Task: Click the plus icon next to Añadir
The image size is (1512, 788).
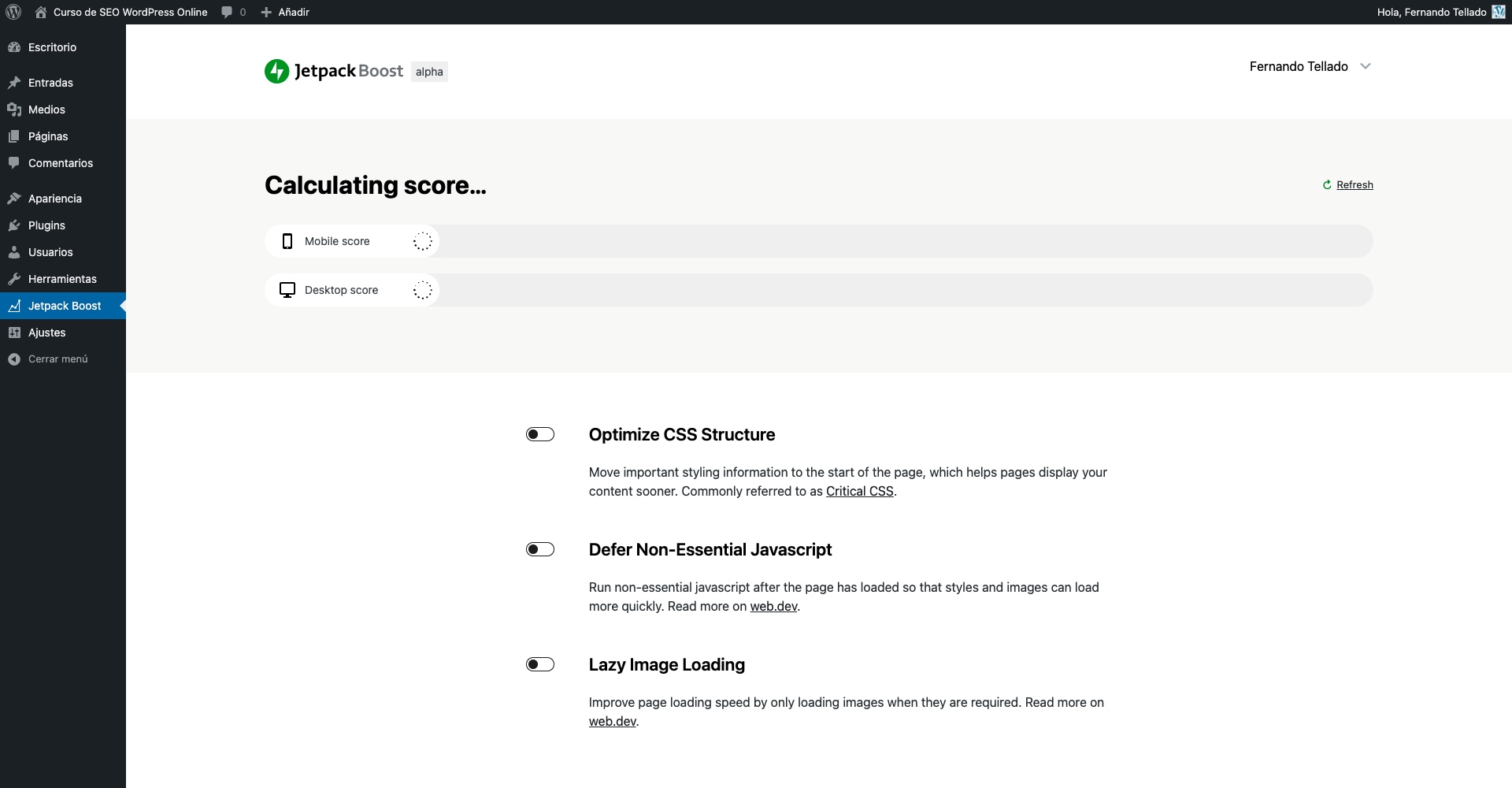Action: click(266, 12)
